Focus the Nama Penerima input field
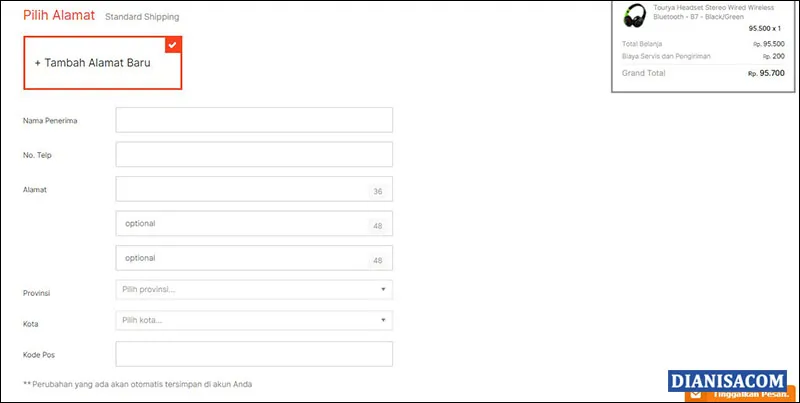The width and height of the screenshot is (800, 403). pos(254,120)
